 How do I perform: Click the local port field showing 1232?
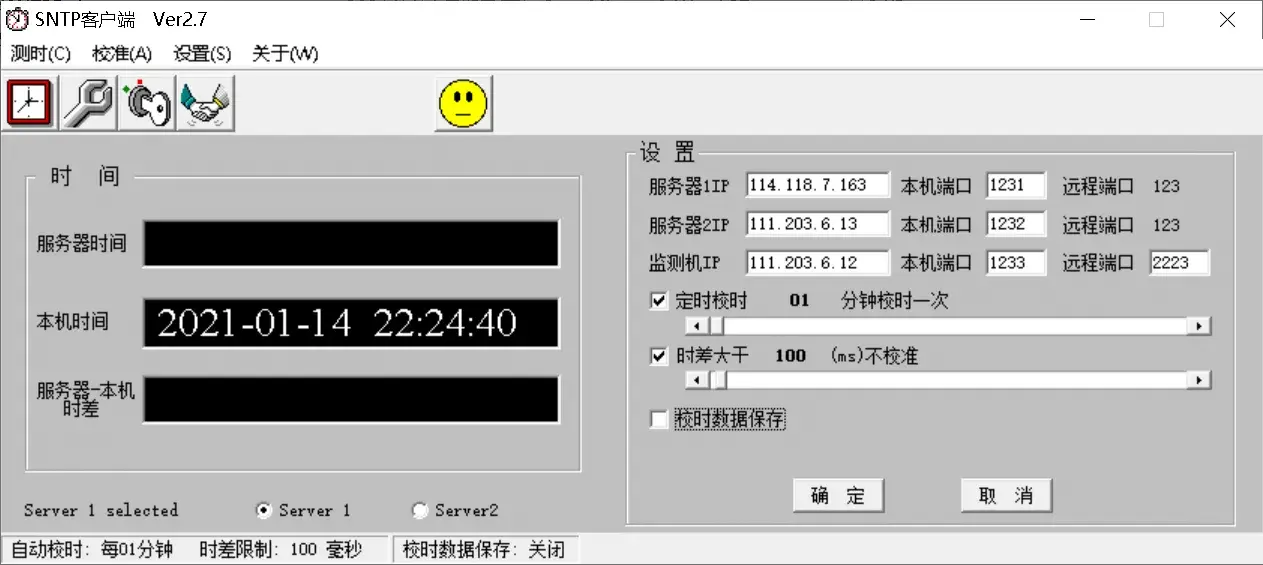(1016, 224)
